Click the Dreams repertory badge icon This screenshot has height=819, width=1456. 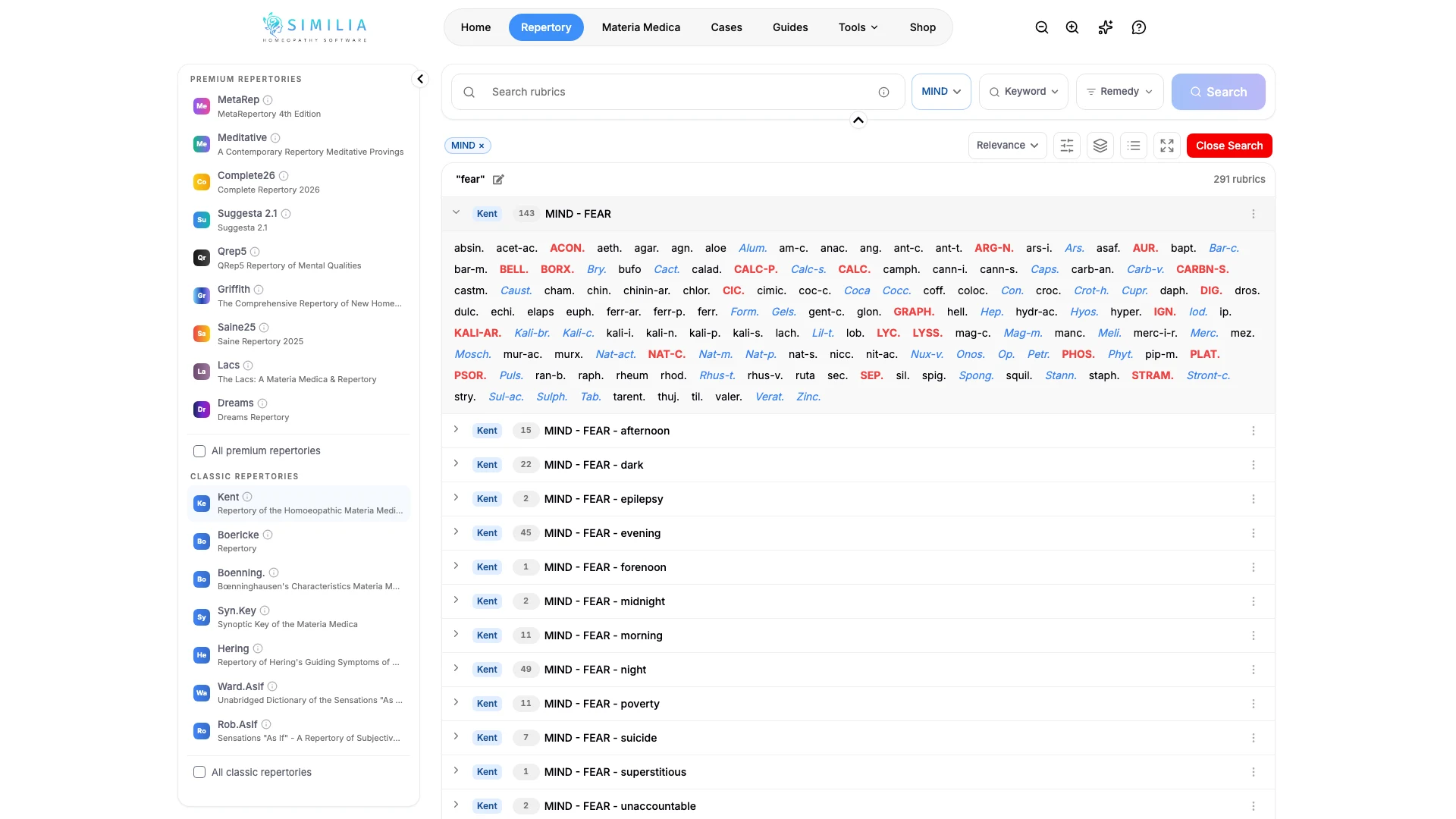tap(202, 409)
